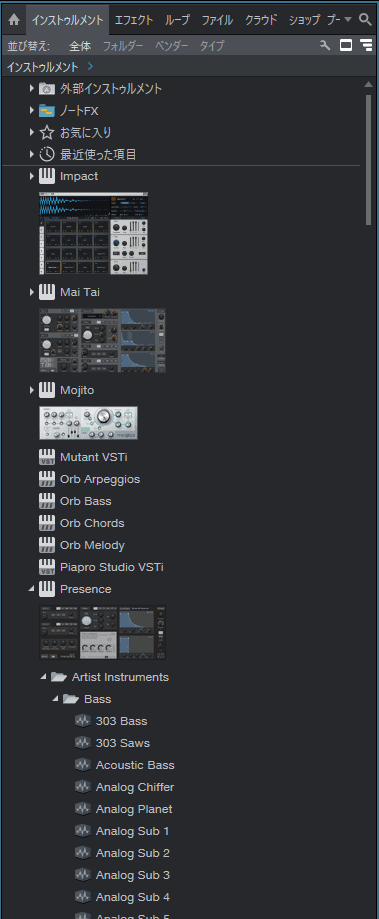Switch to the エフェクト tab
The image size is (379, 919).
[x=134, y=20]
